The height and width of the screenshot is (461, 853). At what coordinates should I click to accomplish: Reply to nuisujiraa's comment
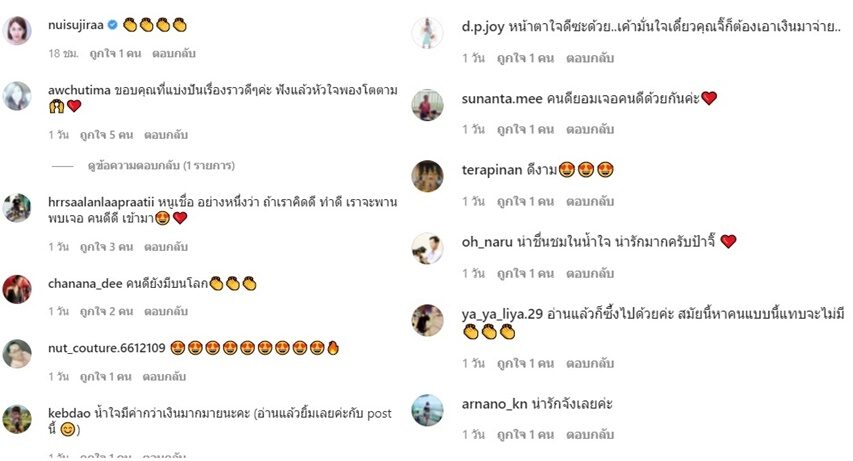174,53
